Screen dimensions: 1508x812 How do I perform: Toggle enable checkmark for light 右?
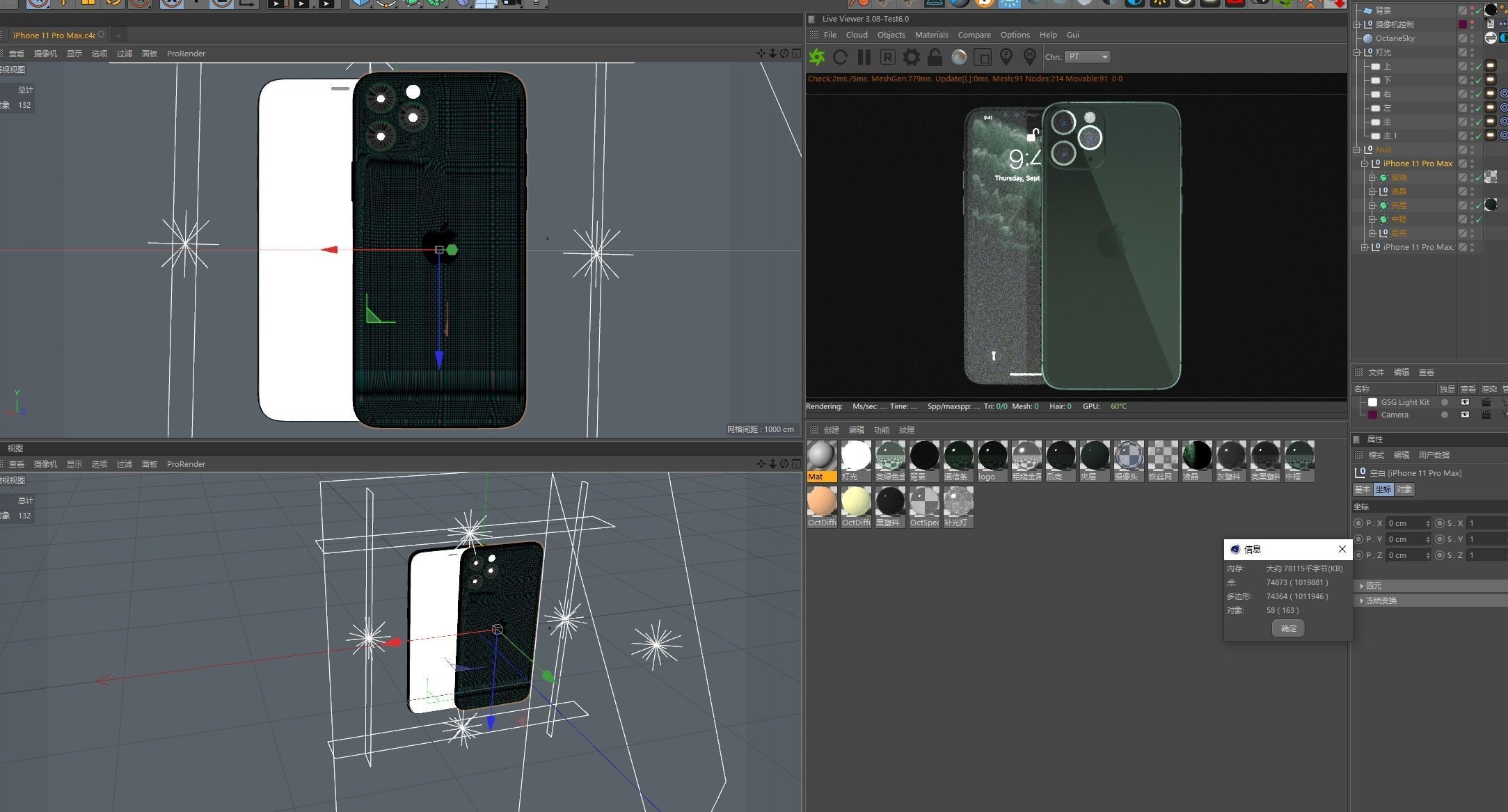1478,95
